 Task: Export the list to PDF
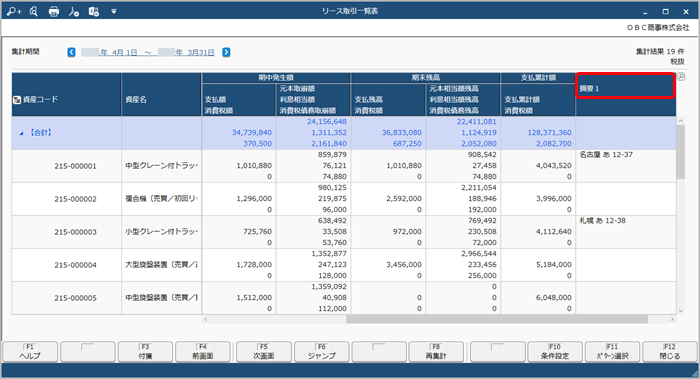tap(74, 11)
